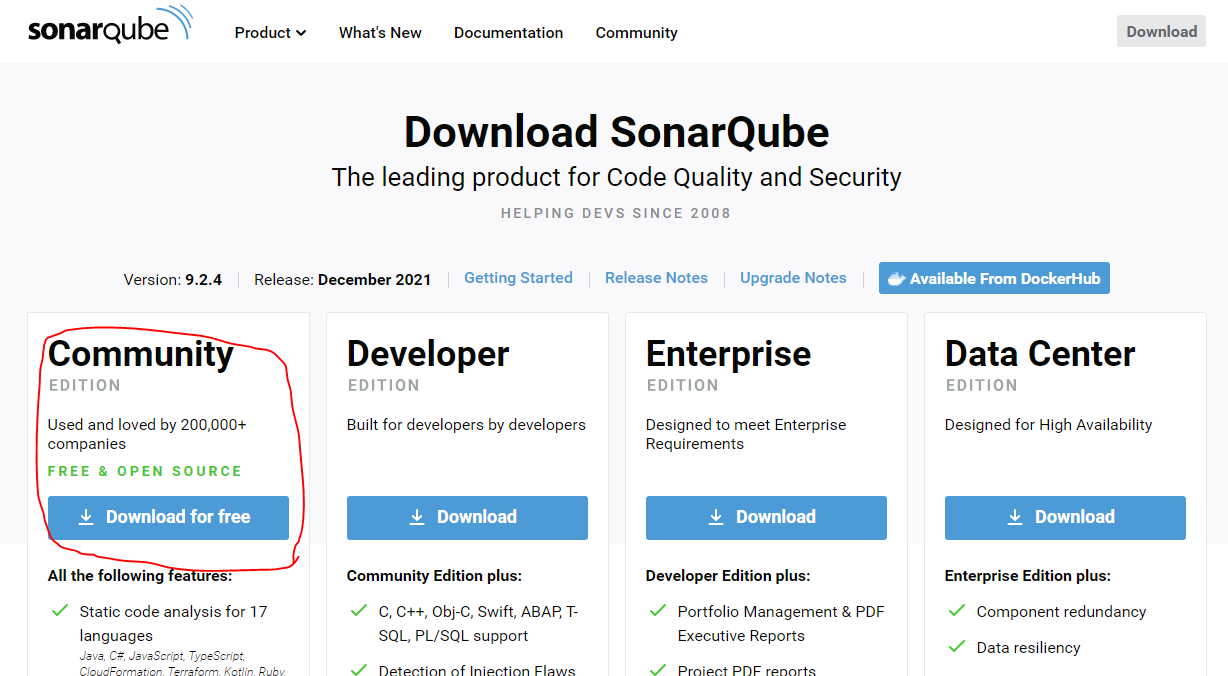Open the Upgrade Notes link
This screenshot has width=1228, height=676.
(x=793, y=278)
